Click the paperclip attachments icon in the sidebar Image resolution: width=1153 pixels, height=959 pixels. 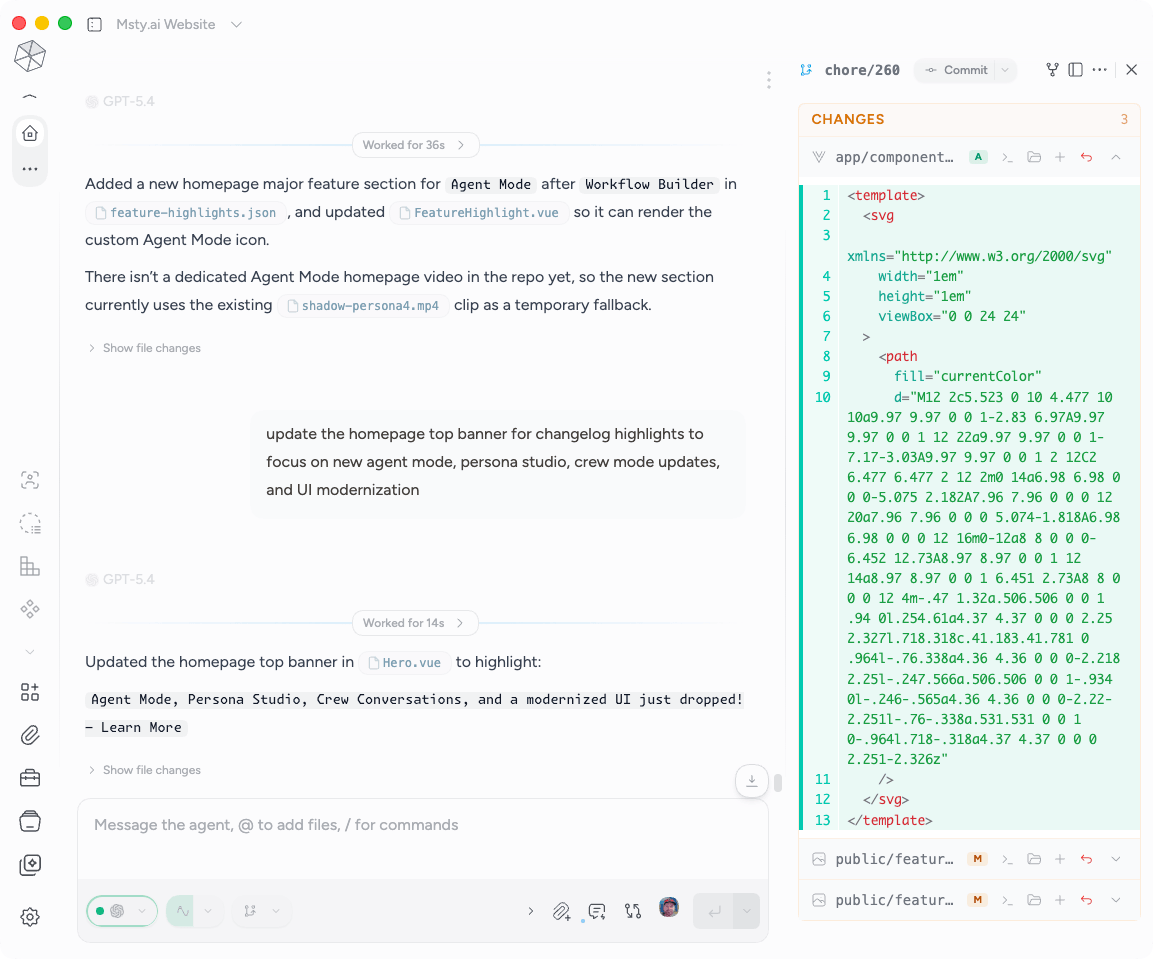[30, 736]
